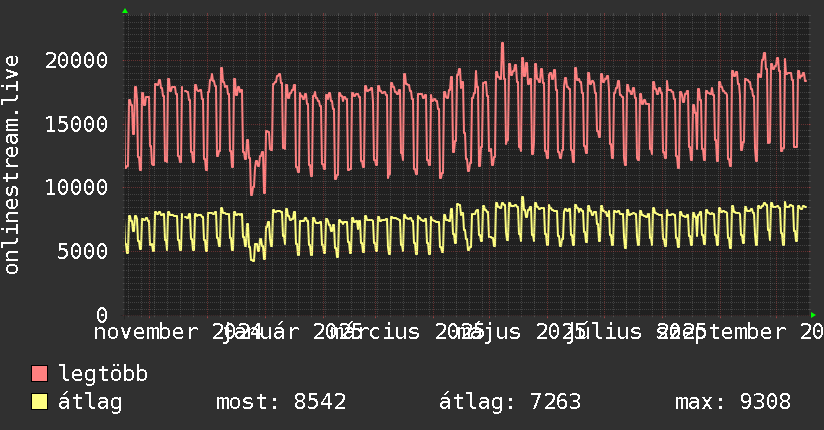Click the yellow átlag legend swatch
This screenshot has height=430, width=824.
point(39,402)
